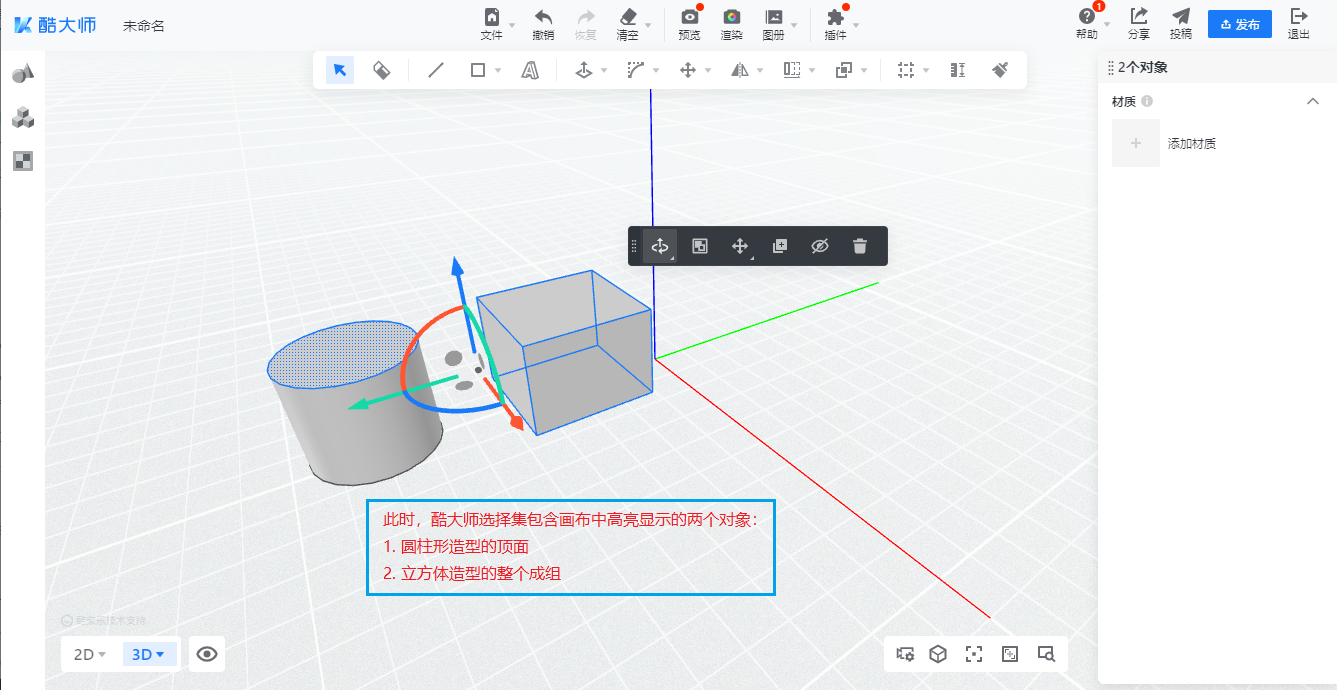Open the checkered material sidebar icon
Screen dimensions: 1337x690
tap(23, 161)
